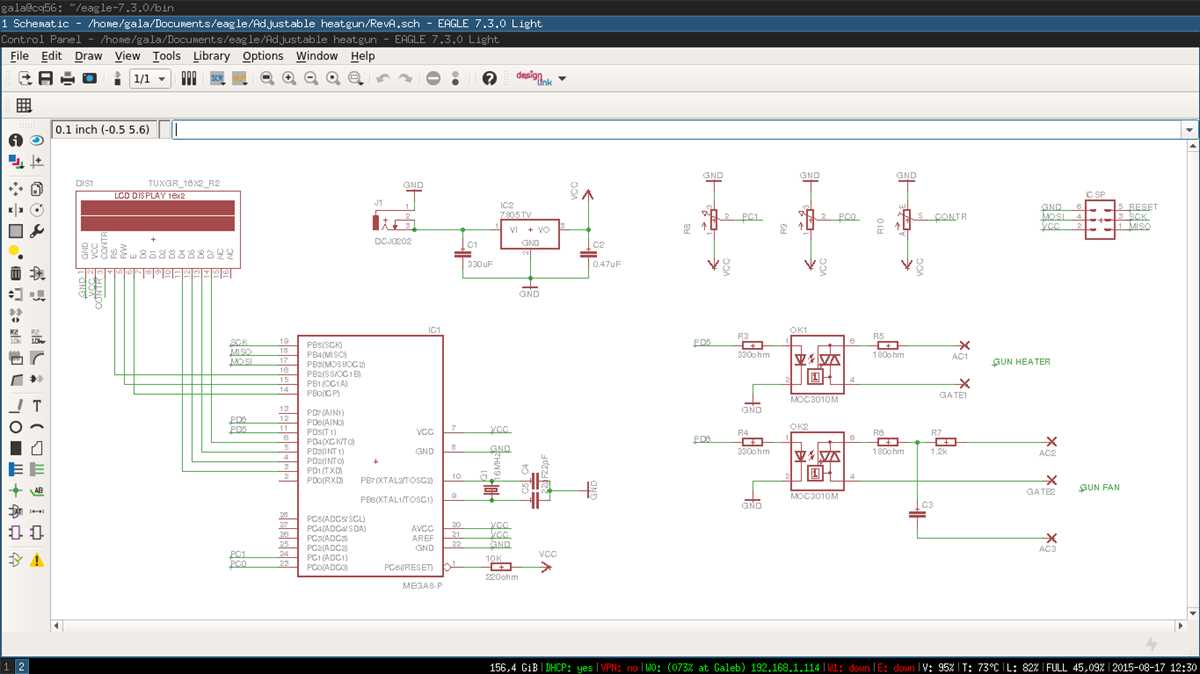This screenshot has width=1200, height=674.
Task: Select the Arc tool
Action: pyautogui.click(x=37, y=427)
